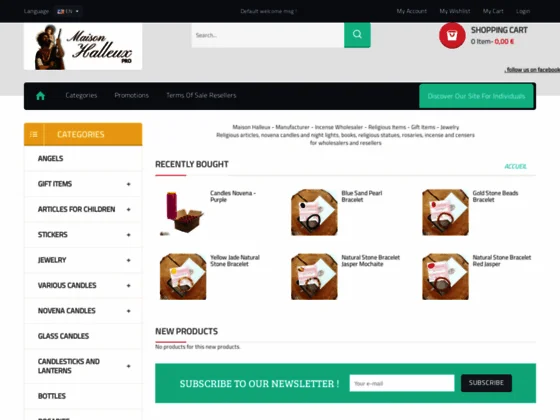Click the magnifier search button
Image resolution: width=560 pixels, height=420 pixels.
click(x=357, y=35)
